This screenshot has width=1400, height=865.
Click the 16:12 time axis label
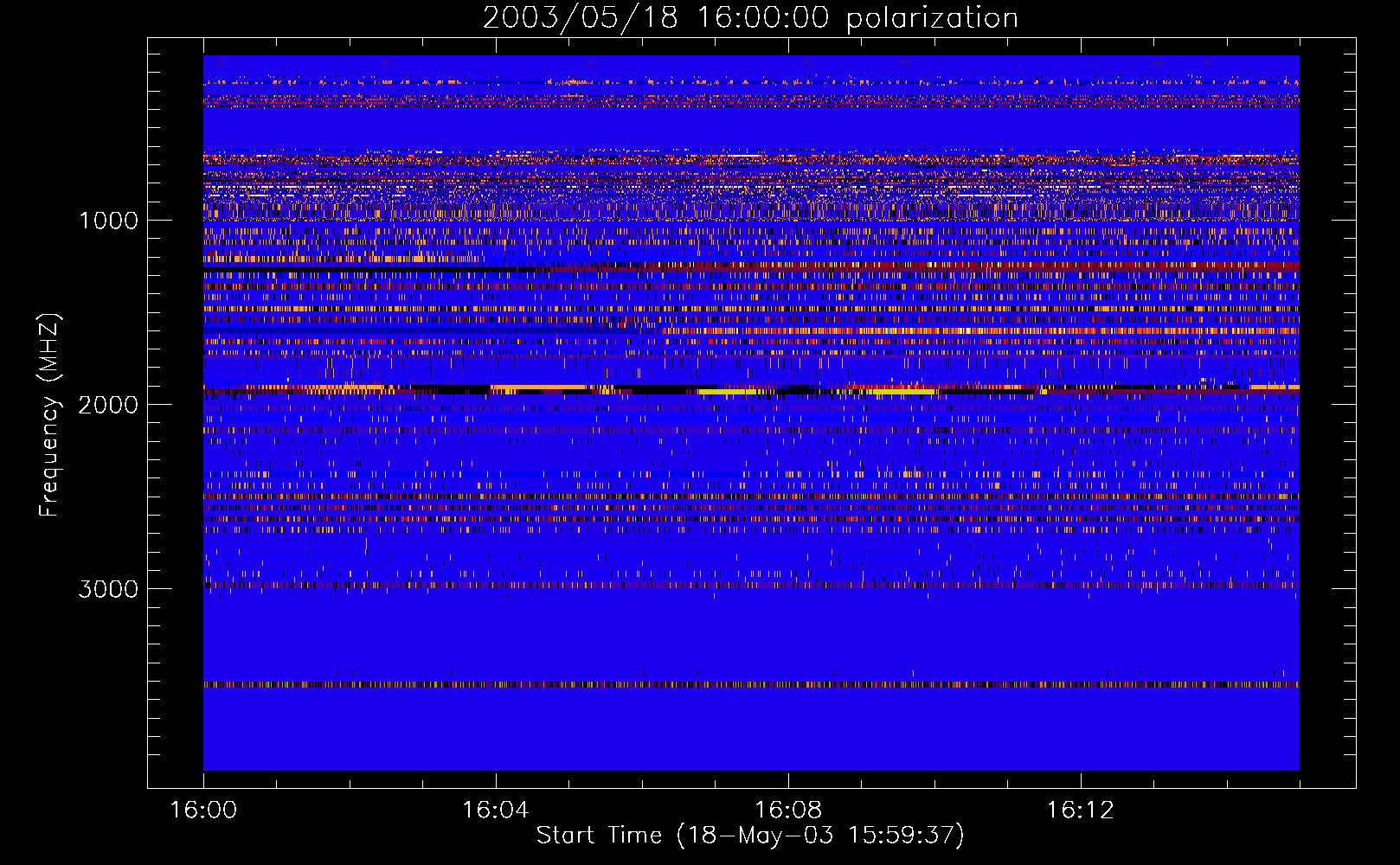(1080, 811)
